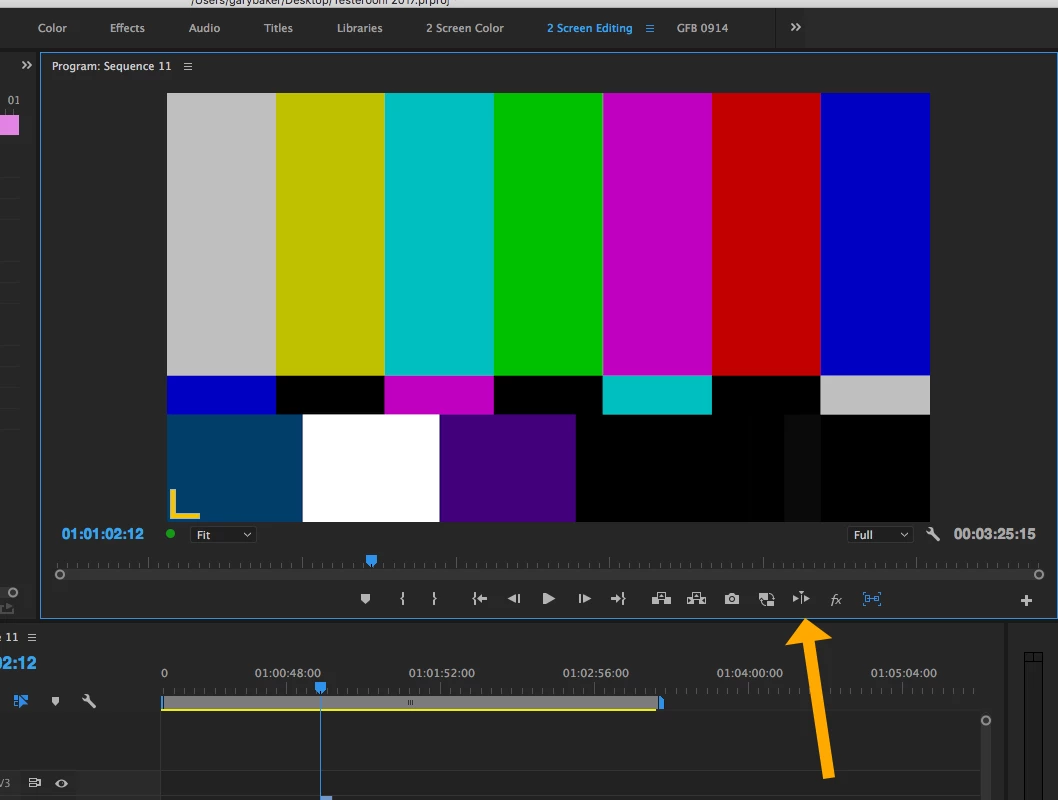Open Program monitor settings wrench

932,534
